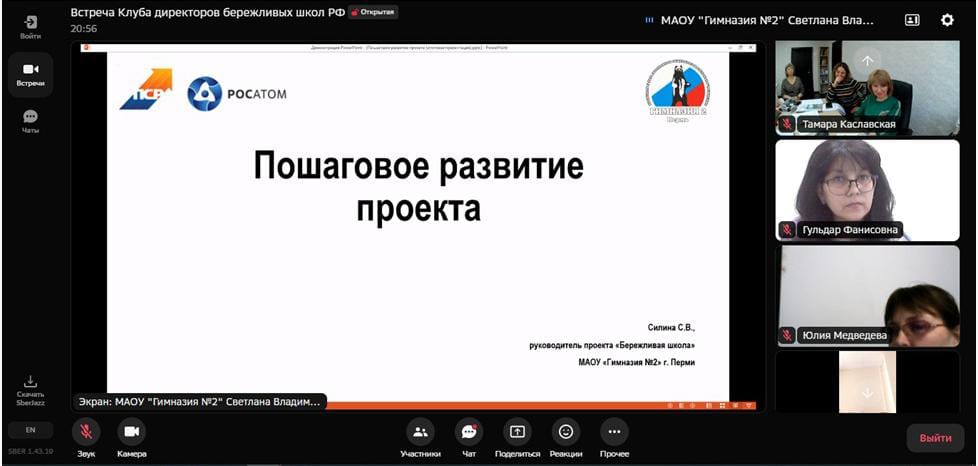This screenshot has width=978, height=466.
Task: Toggle the participant layout view icon
Action: pos(912,20)
